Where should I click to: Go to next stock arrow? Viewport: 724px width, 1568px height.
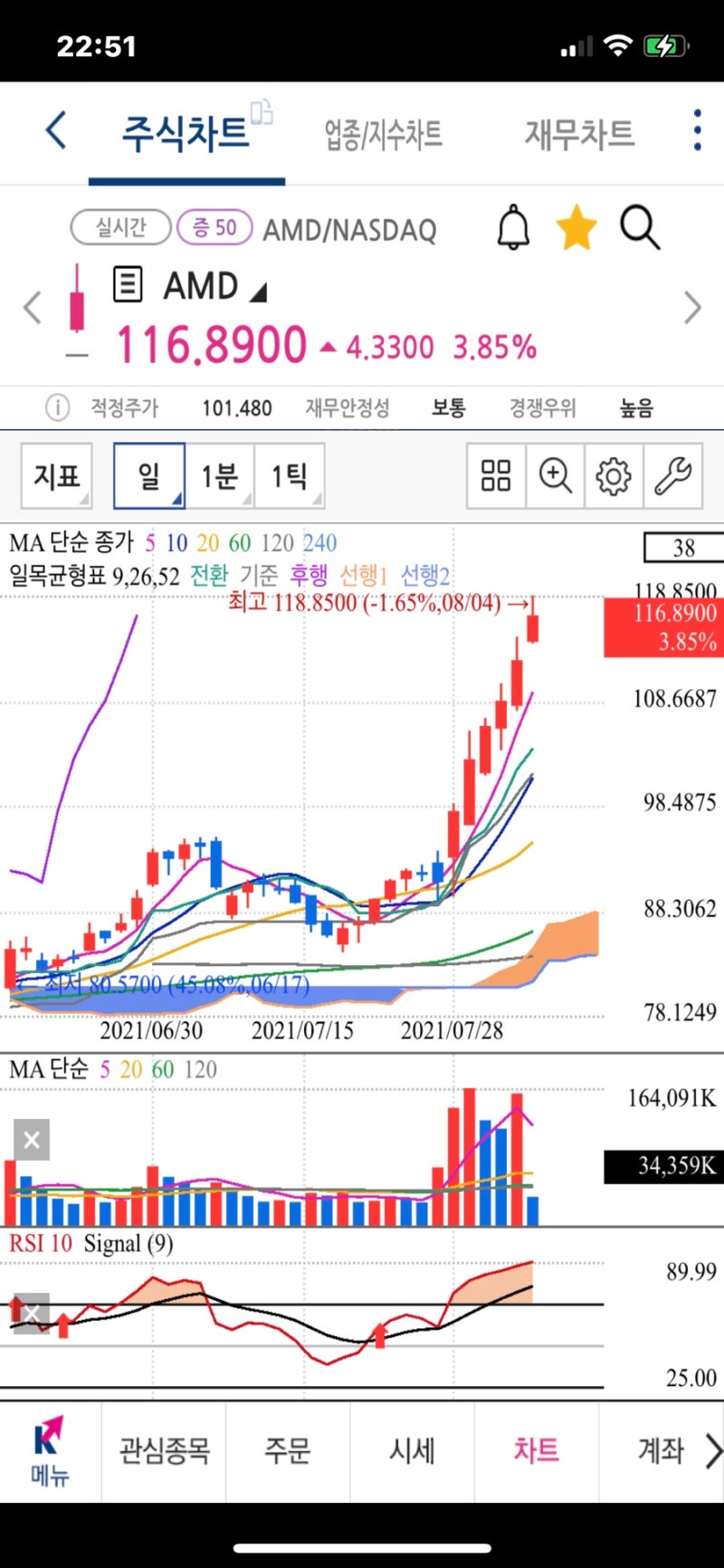coord(692,308)
